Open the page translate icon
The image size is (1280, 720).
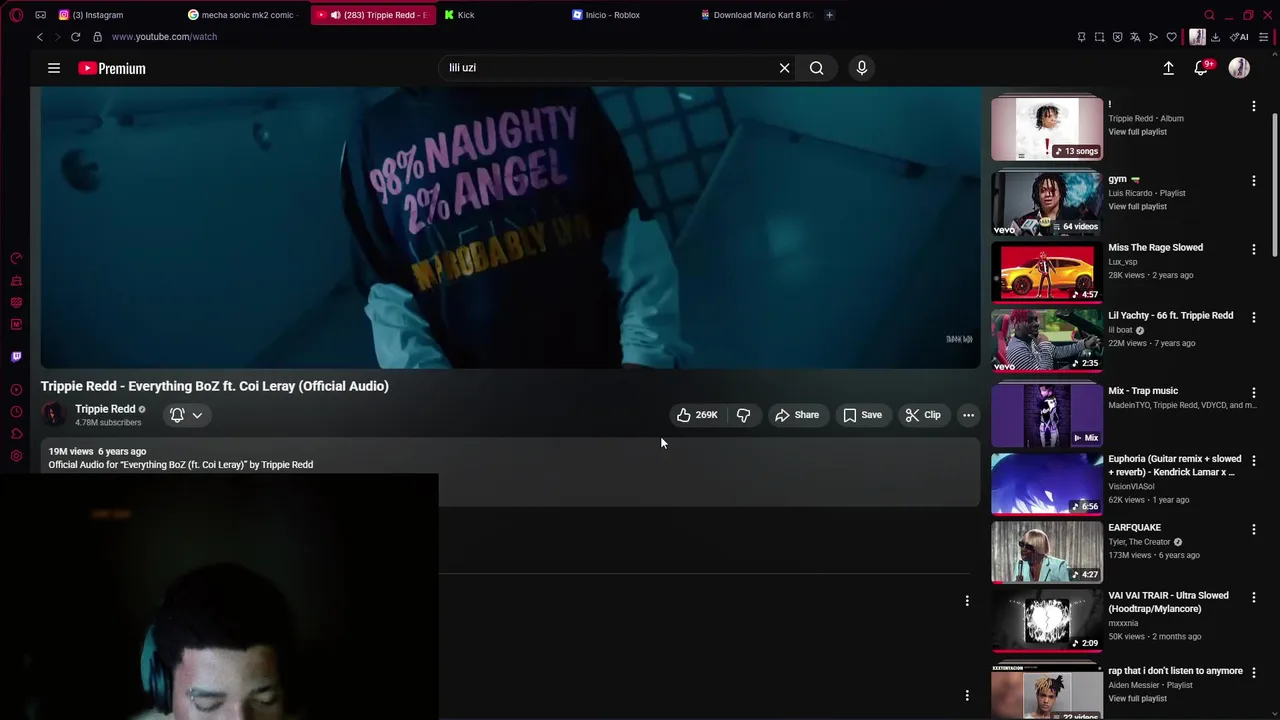pyautogui.click(x=1135, y=37)
